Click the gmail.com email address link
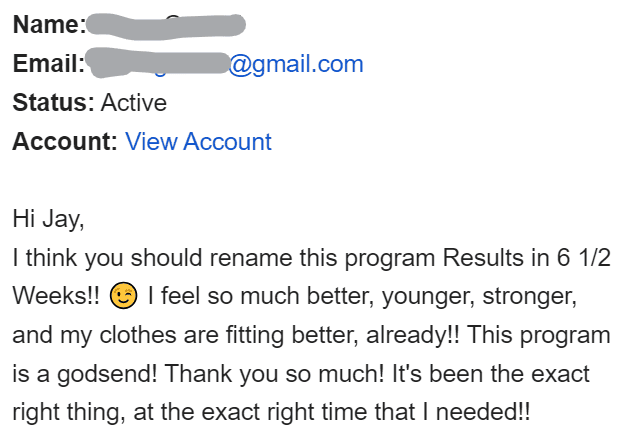This screenshot has height=437, width=623. [296, 65]
